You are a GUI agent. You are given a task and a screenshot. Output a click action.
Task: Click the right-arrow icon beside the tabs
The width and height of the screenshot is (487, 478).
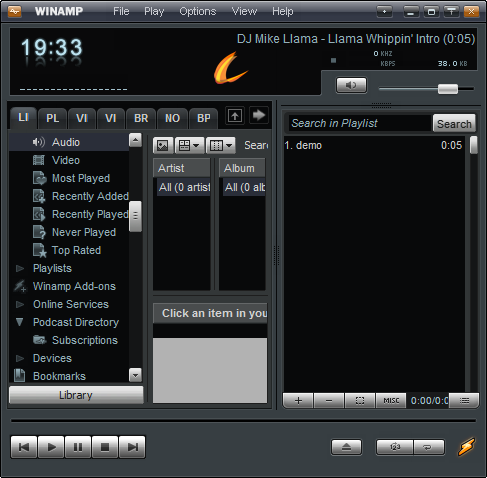(259, 115)
